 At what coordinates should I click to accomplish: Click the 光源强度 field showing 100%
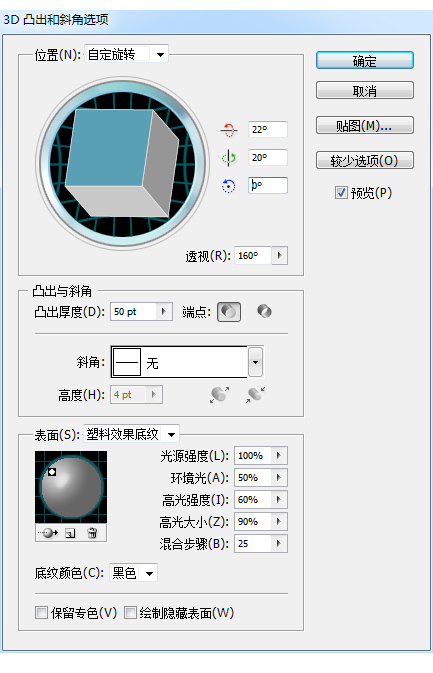click(x=253, y=455)
